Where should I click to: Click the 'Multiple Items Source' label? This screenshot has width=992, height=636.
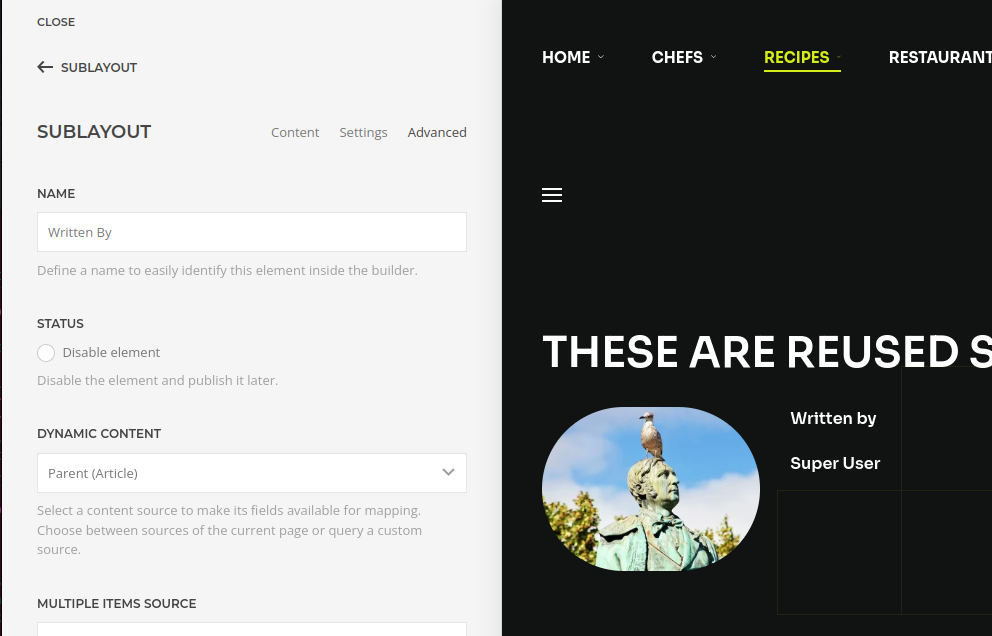tap(116, 604)
